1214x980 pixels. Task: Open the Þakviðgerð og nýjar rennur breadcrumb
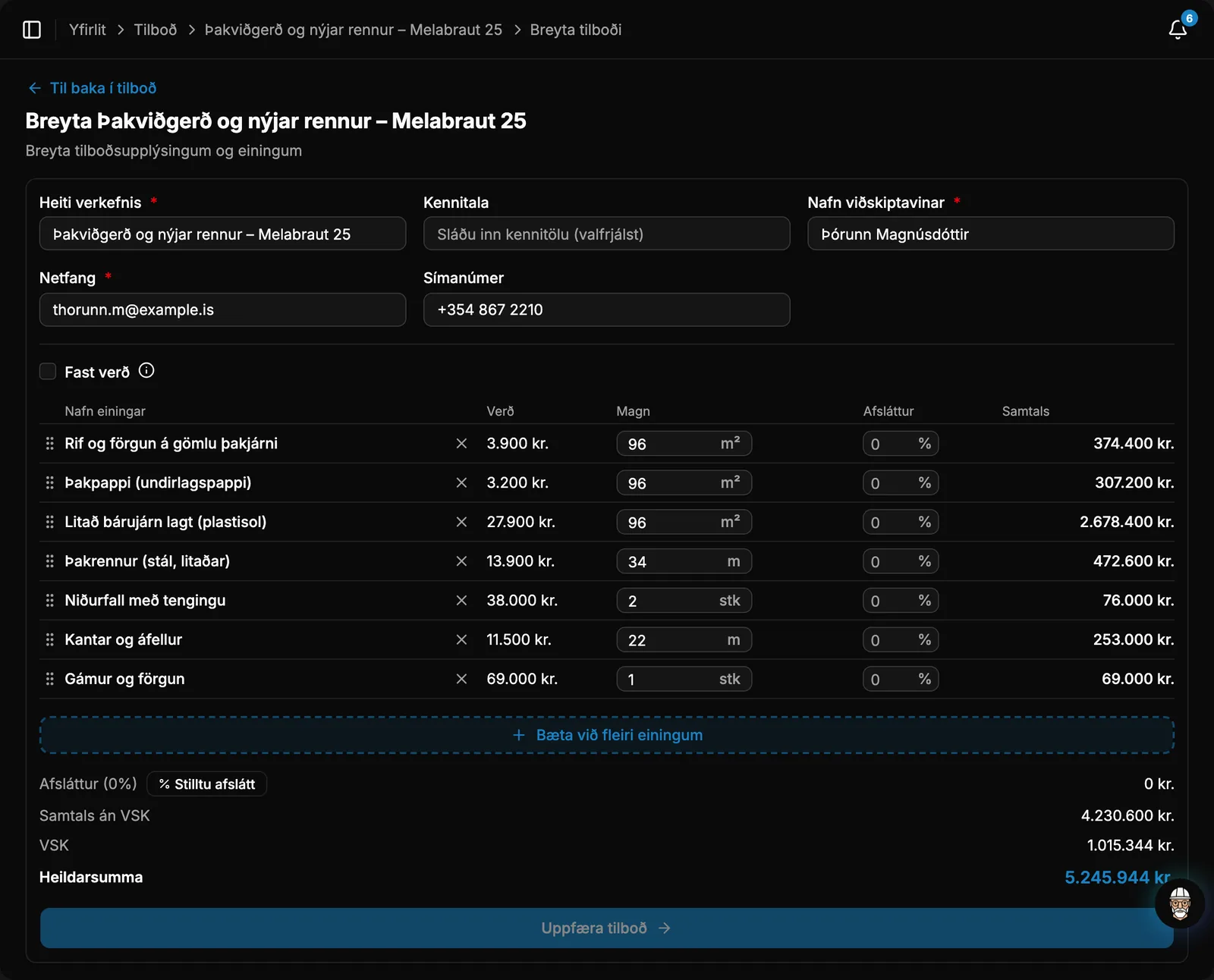pyautogui.click(x=354, y=30)
